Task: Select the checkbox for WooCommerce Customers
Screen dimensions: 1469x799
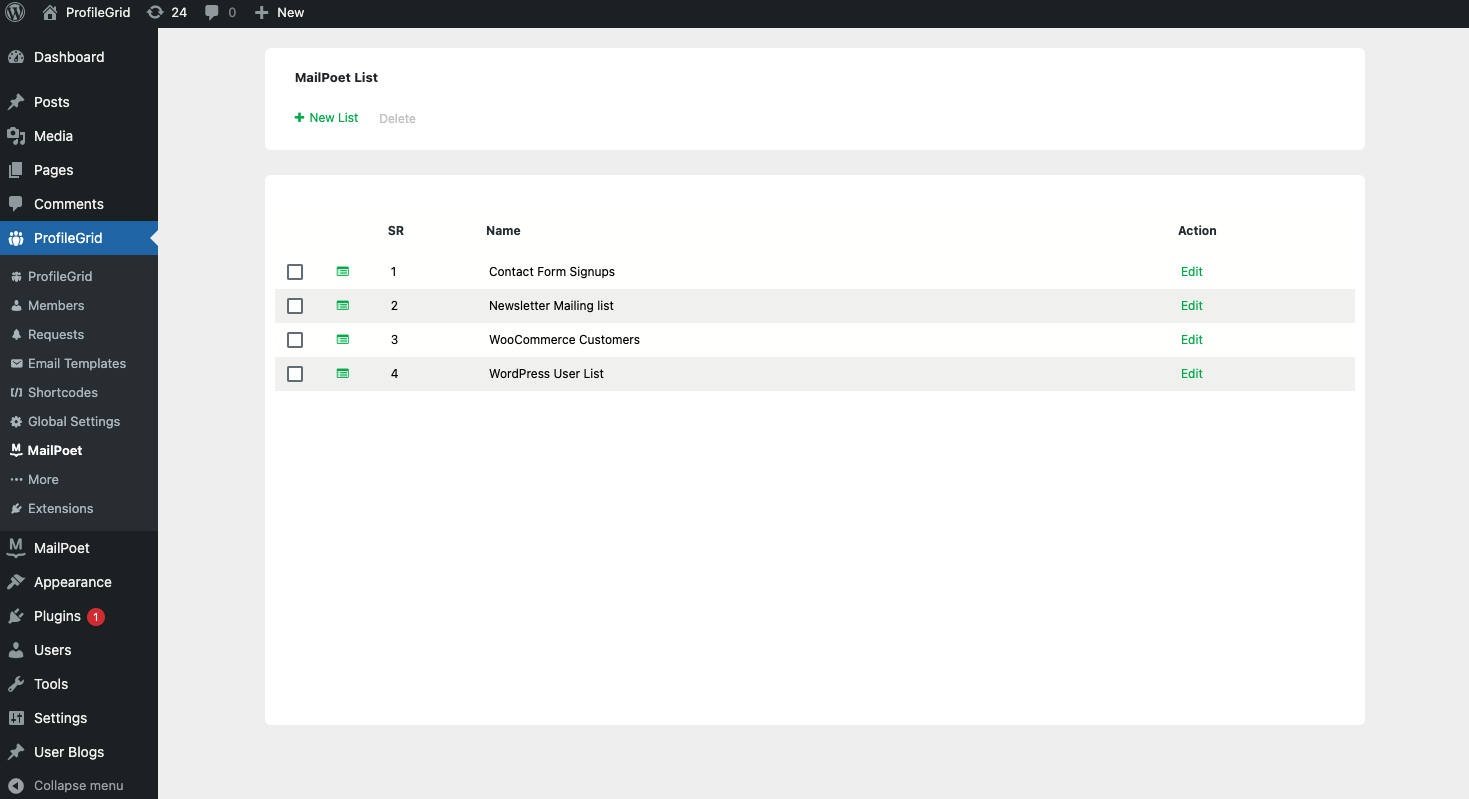Action: pos(295,340)
